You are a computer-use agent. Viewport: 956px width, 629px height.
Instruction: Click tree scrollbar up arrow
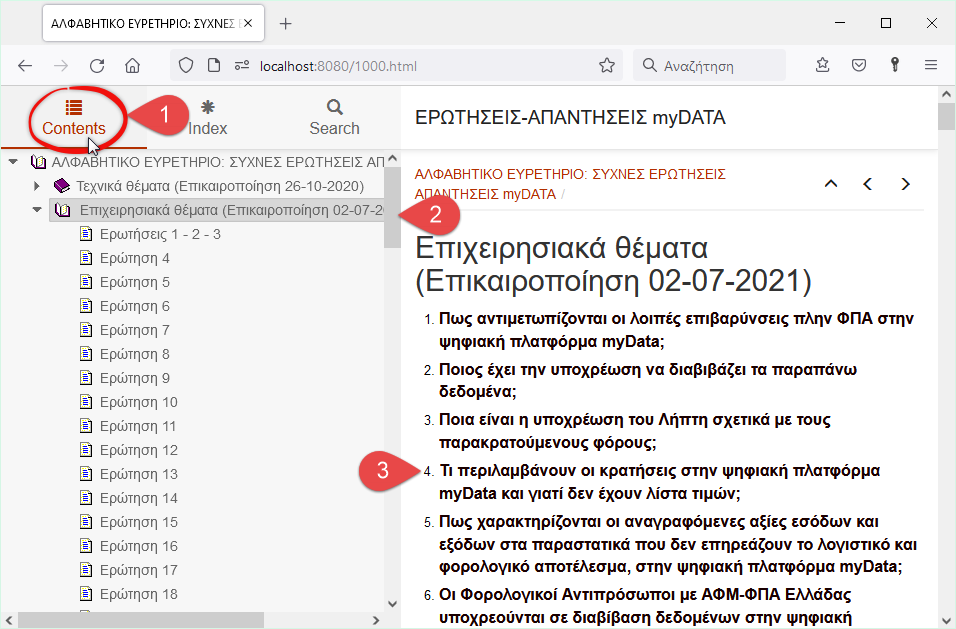click(392, 158)
